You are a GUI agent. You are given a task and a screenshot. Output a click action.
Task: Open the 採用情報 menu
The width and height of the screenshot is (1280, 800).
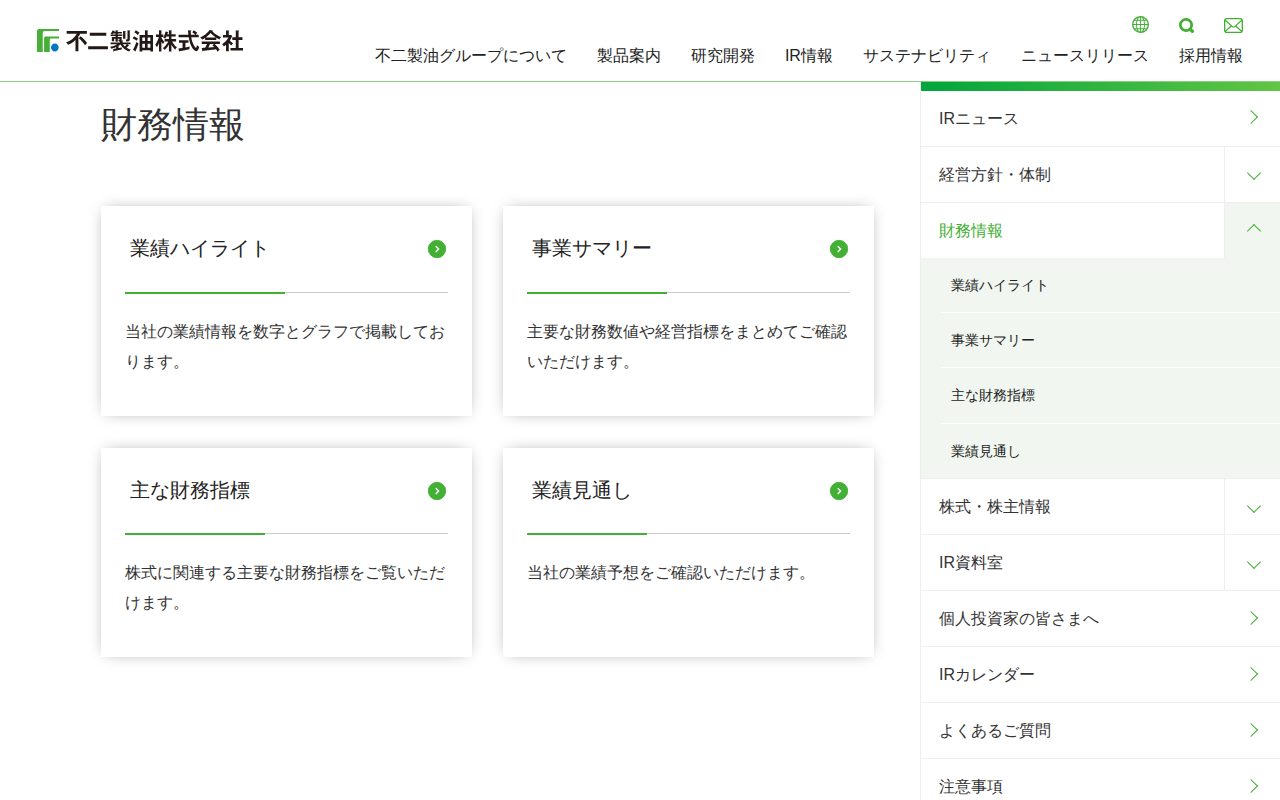coord(1211,56)
